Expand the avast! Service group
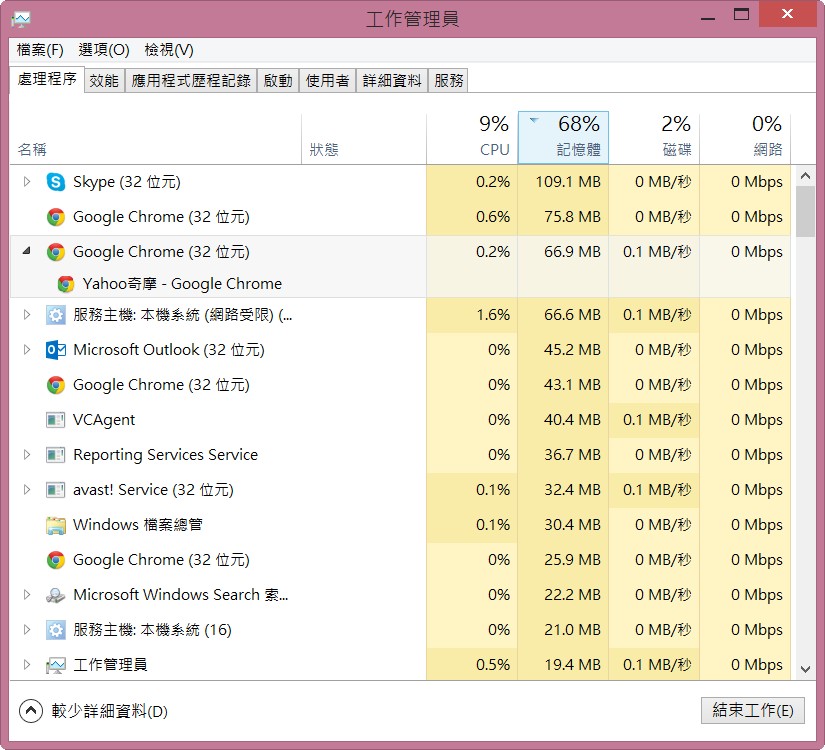The image size is (825, 750). click(27, 489)
